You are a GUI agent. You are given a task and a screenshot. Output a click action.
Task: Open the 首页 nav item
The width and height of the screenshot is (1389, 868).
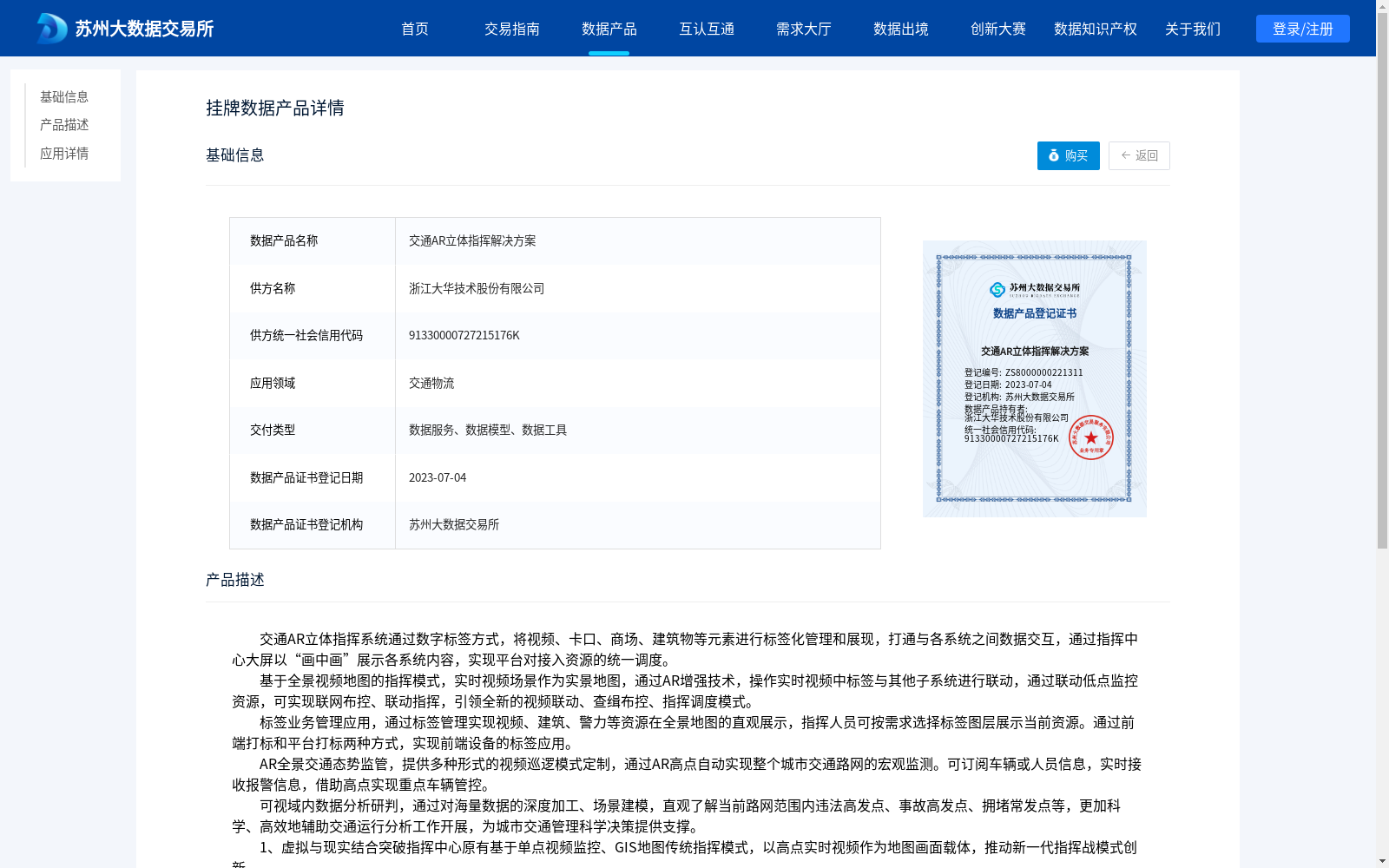click(x=415, y=29)
